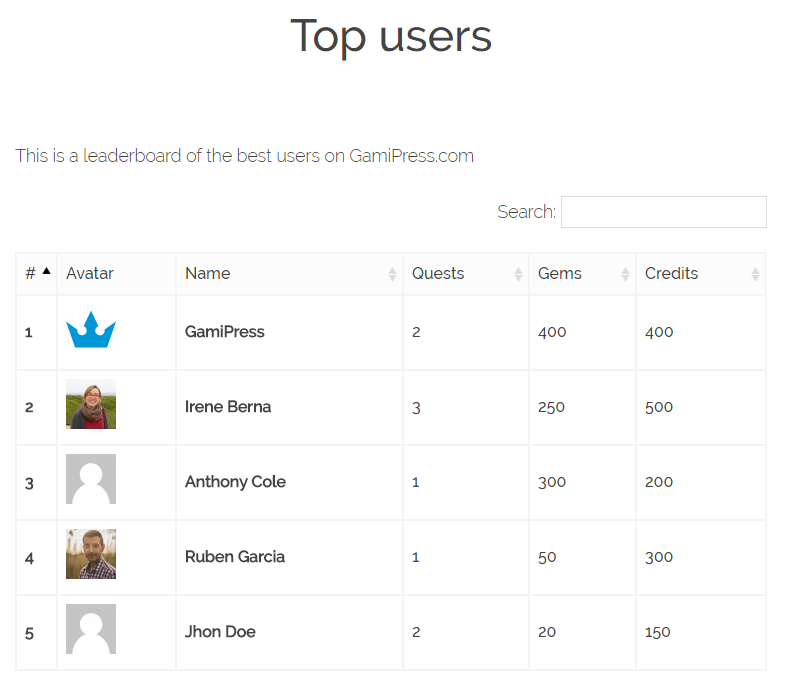Sort the table by Name column arrows
785x685 pixels.
coord(392,274)
